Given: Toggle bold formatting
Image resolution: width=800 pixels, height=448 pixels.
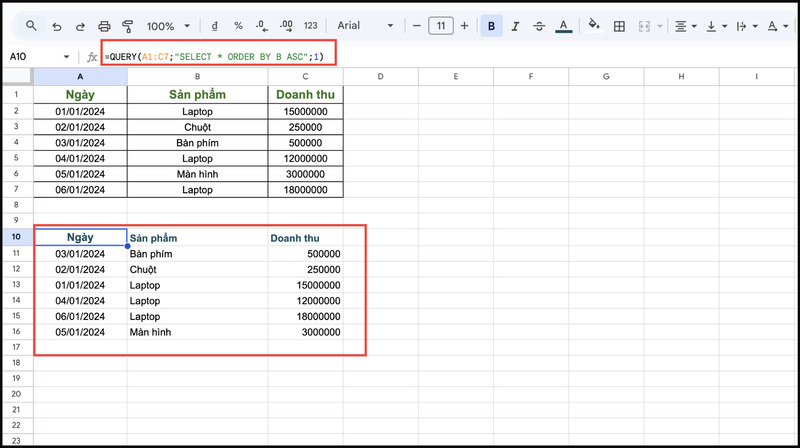Looking at the screenshot, I should (x=491, y=26).
